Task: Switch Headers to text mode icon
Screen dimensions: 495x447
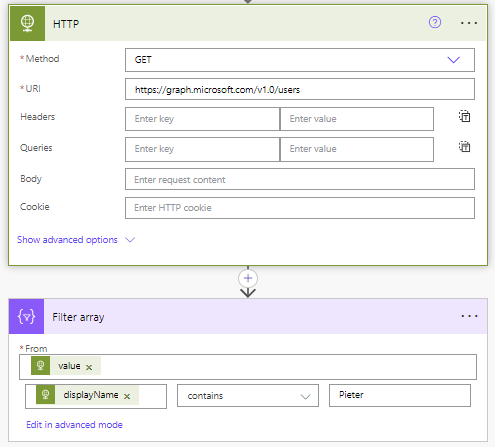Action: click(x=464, y=116)
